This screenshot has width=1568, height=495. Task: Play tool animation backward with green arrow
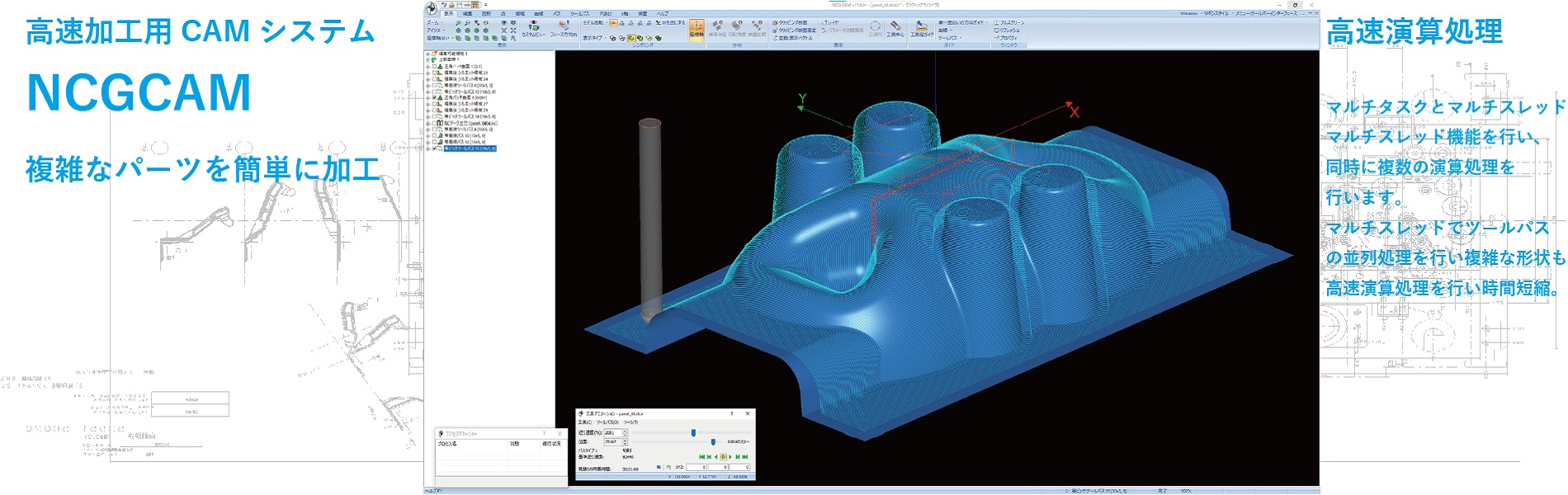click(x=716, y=456)
